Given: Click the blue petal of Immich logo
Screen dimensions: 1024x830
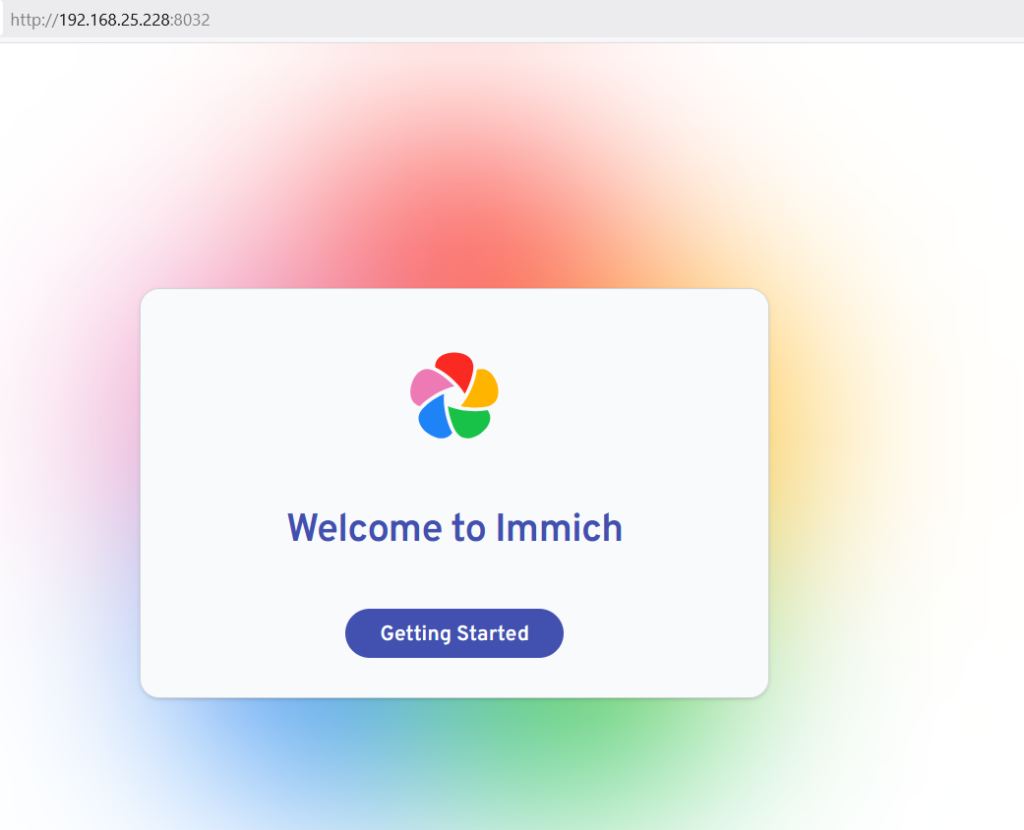Looking at the screenshot, I should (433, 418).
